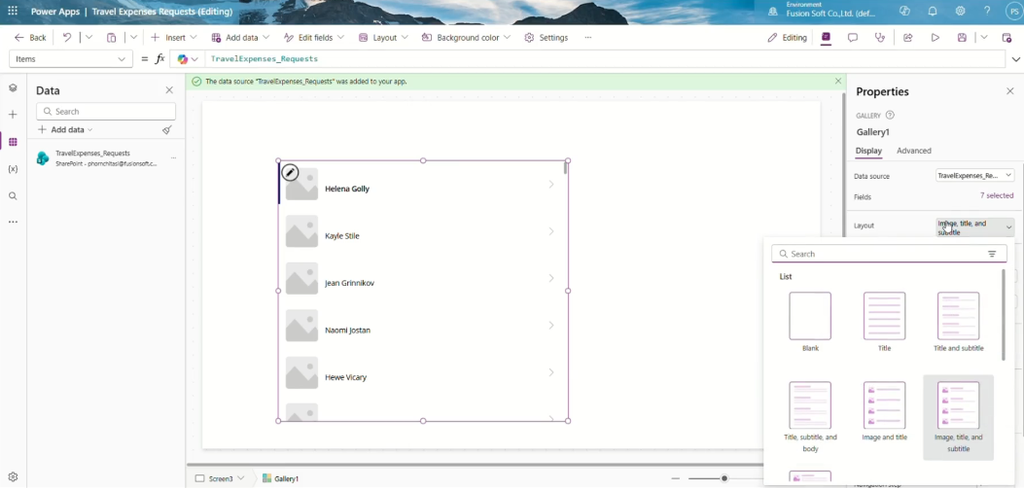Open the Search icon in sidebar
This screenshot has height=488, width=1024.
point(12,196)
